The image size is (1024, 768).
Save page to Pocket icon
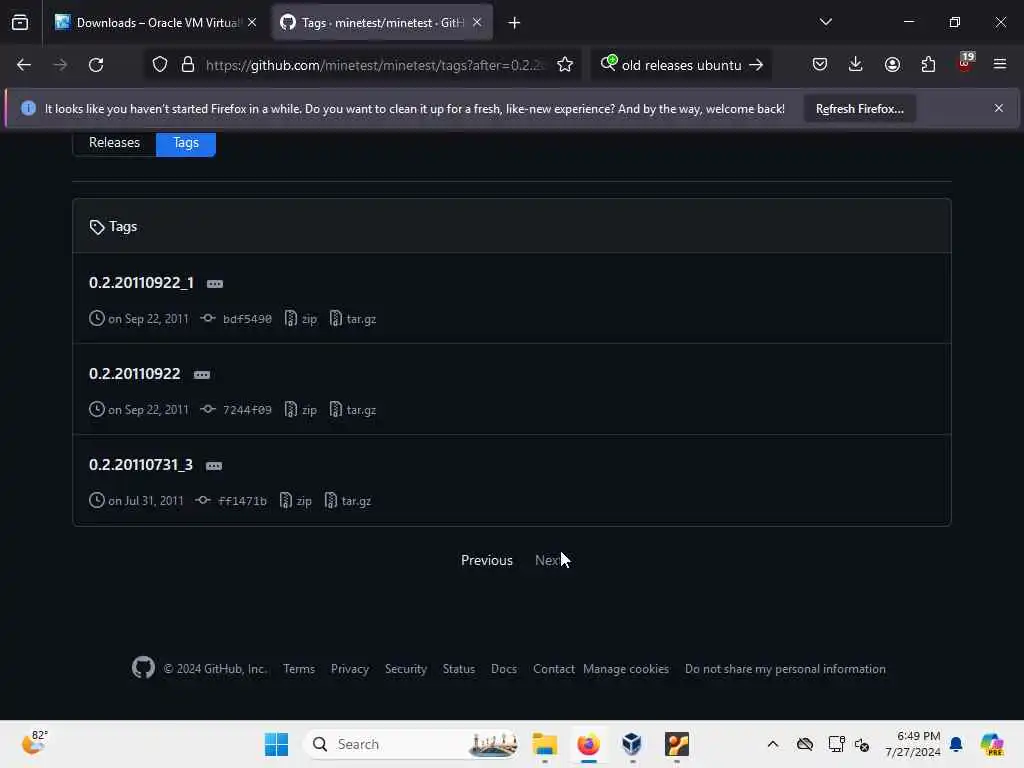pyautogui.click(x=820, y=64)
